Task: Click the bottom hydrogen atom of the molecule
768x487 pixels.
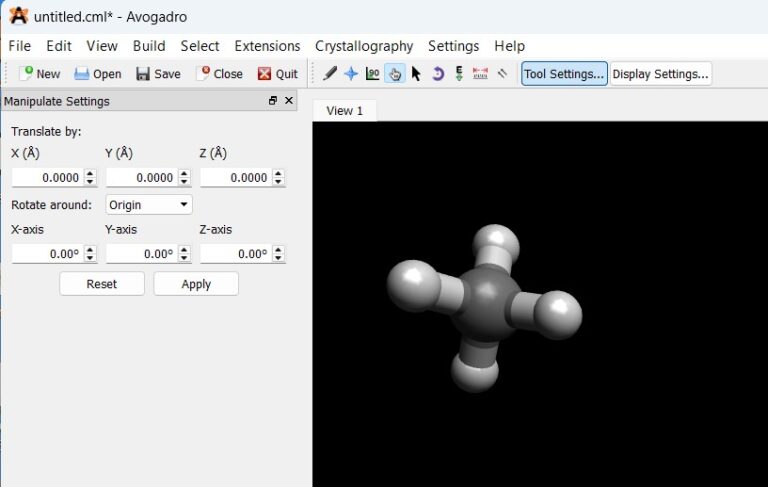Action: [x=475, y=371]
